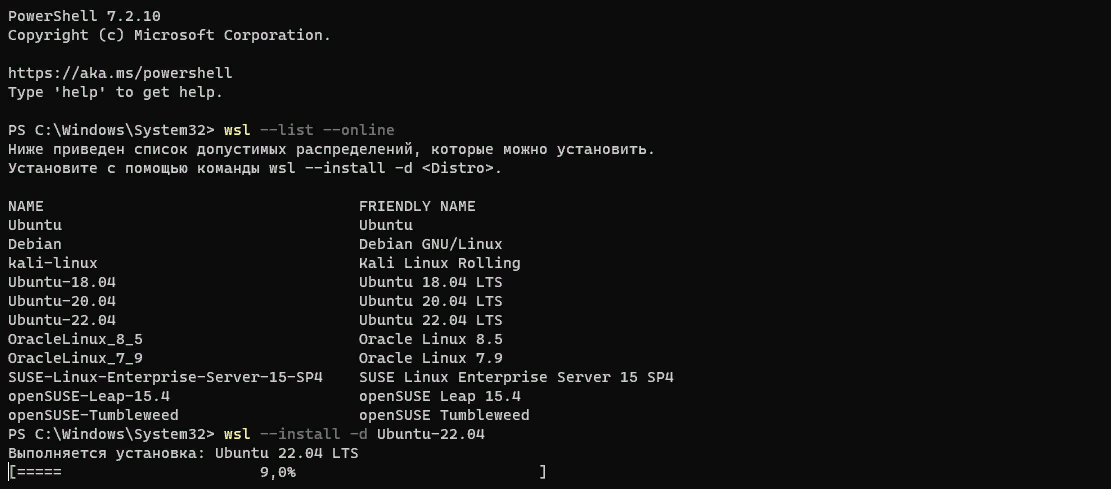Open the https://aka.ms/powershell link
Image resolution: width=1111 pixels, height=489 pixels.
[120, 73]
